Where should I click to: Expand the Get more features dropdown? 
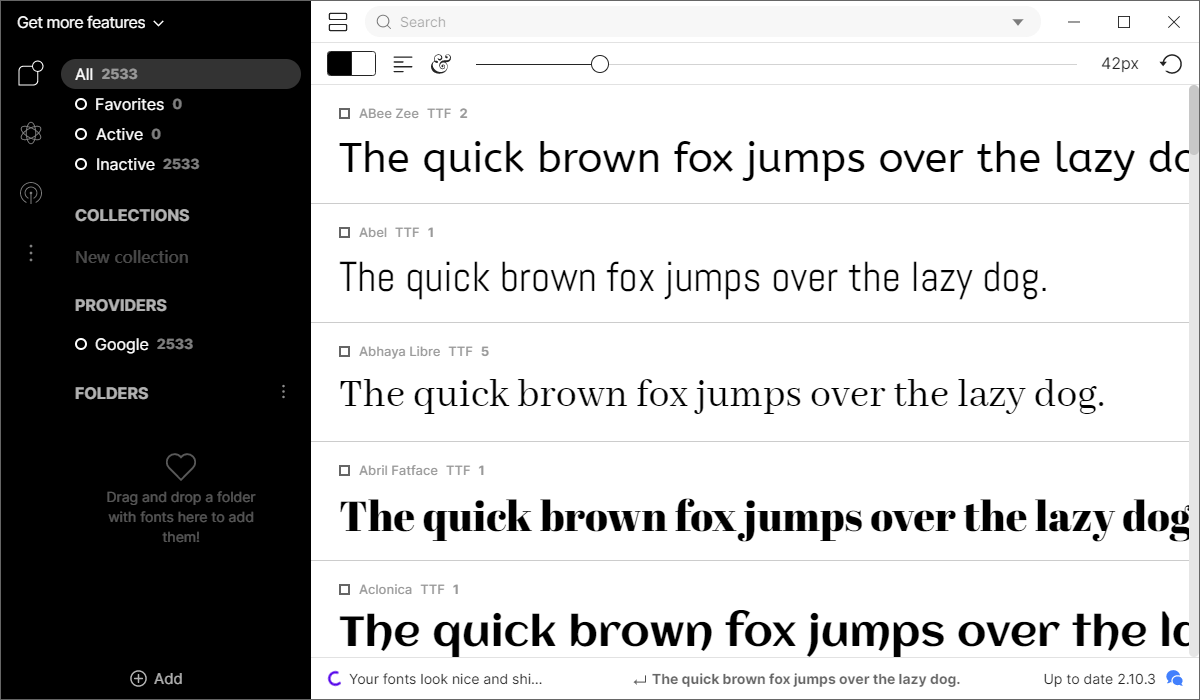pyautogui.click(x=89, y=21)
